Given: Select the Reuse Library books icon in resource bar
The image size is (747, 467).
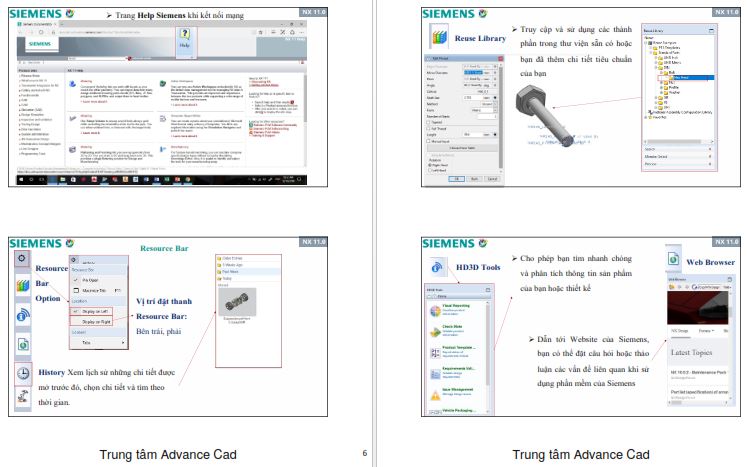Looking at the screenshot, I should pos(21,287).
